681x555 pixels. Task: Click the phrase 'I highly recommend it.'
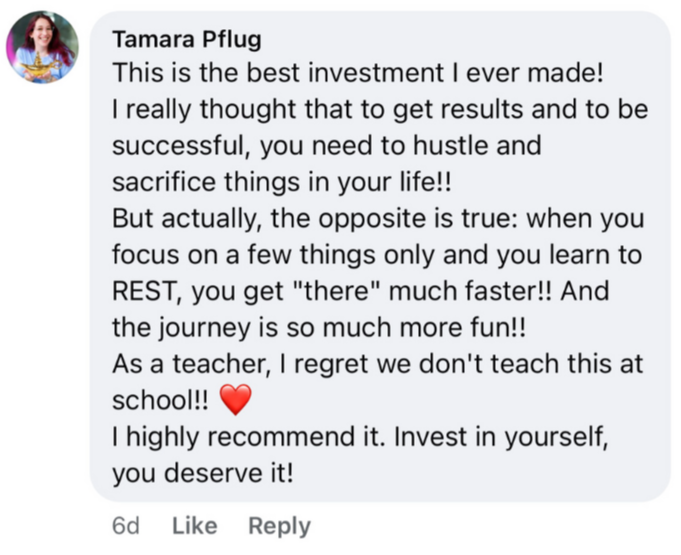[249, 437]
